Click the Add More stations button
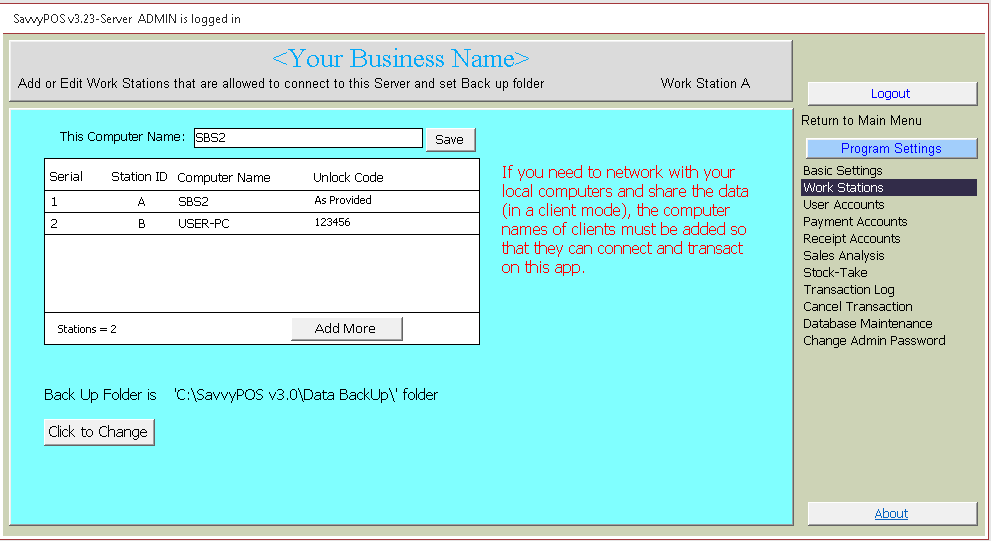 tap(346, 329)
